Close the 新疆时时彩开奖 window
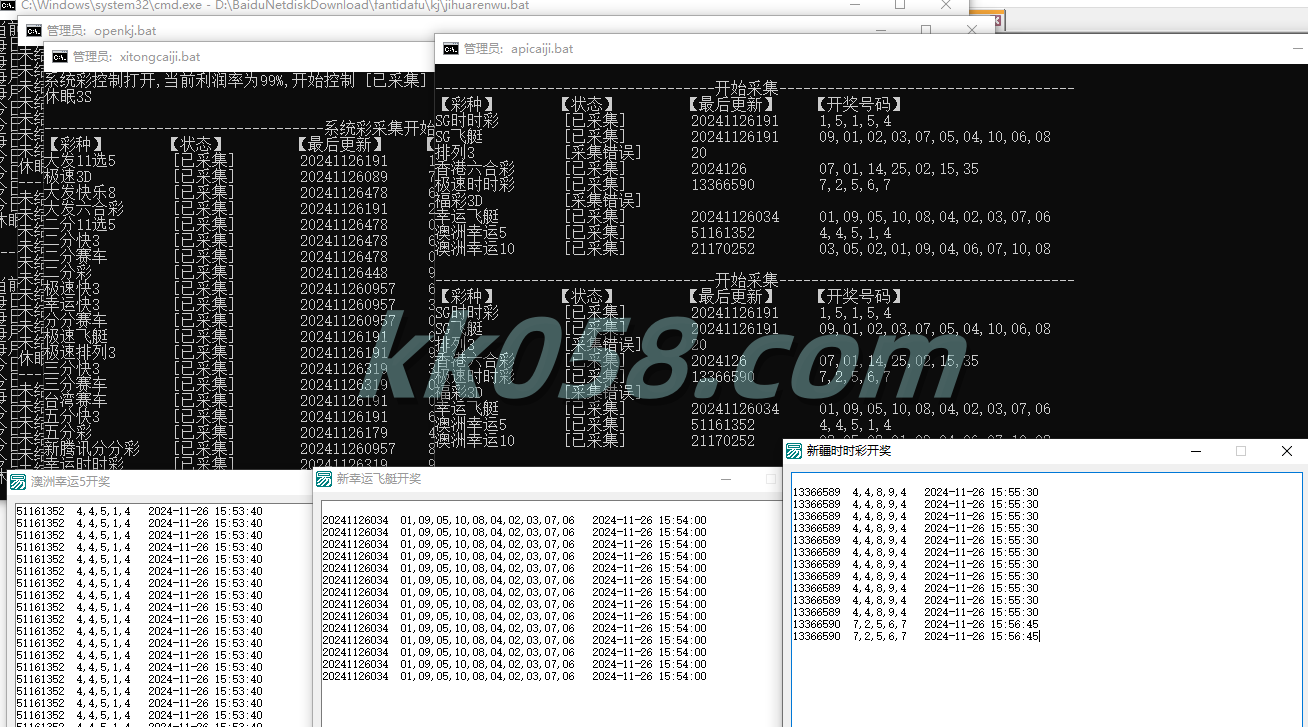Viewport: 1308px width, 727px height. 1286,451
